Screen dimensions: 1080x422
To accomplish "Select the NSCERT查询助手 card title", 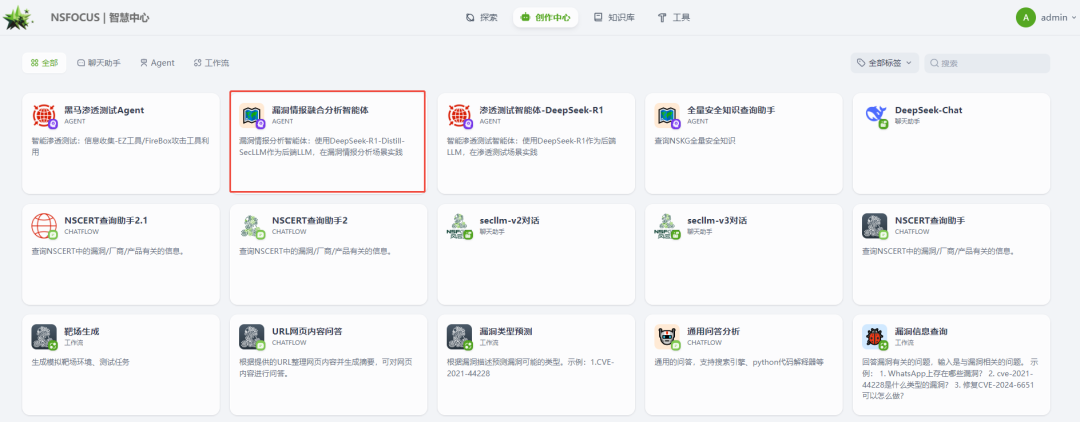I will [930, 220].
